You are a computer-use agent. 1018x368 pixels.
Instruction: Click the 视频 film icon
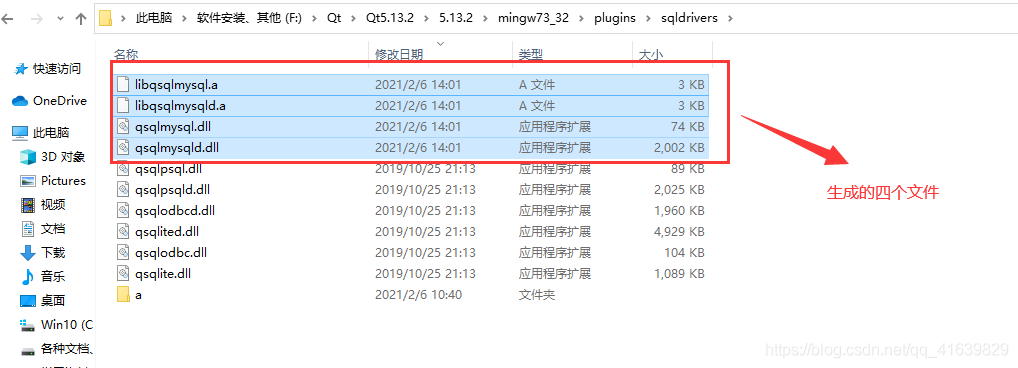pyautogui.click(x=28, y=204)
